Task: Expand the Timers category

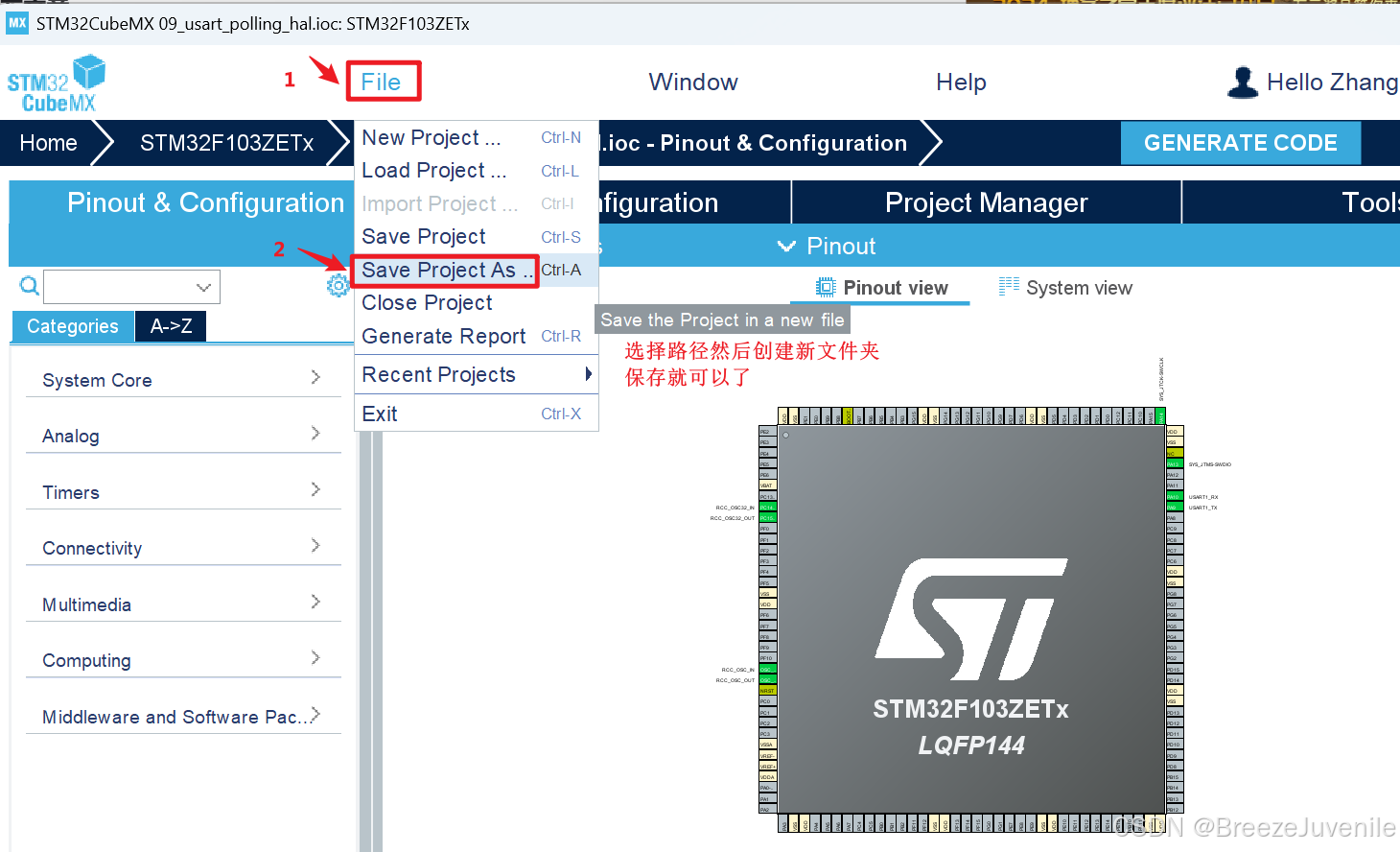Action: [183, 492]
